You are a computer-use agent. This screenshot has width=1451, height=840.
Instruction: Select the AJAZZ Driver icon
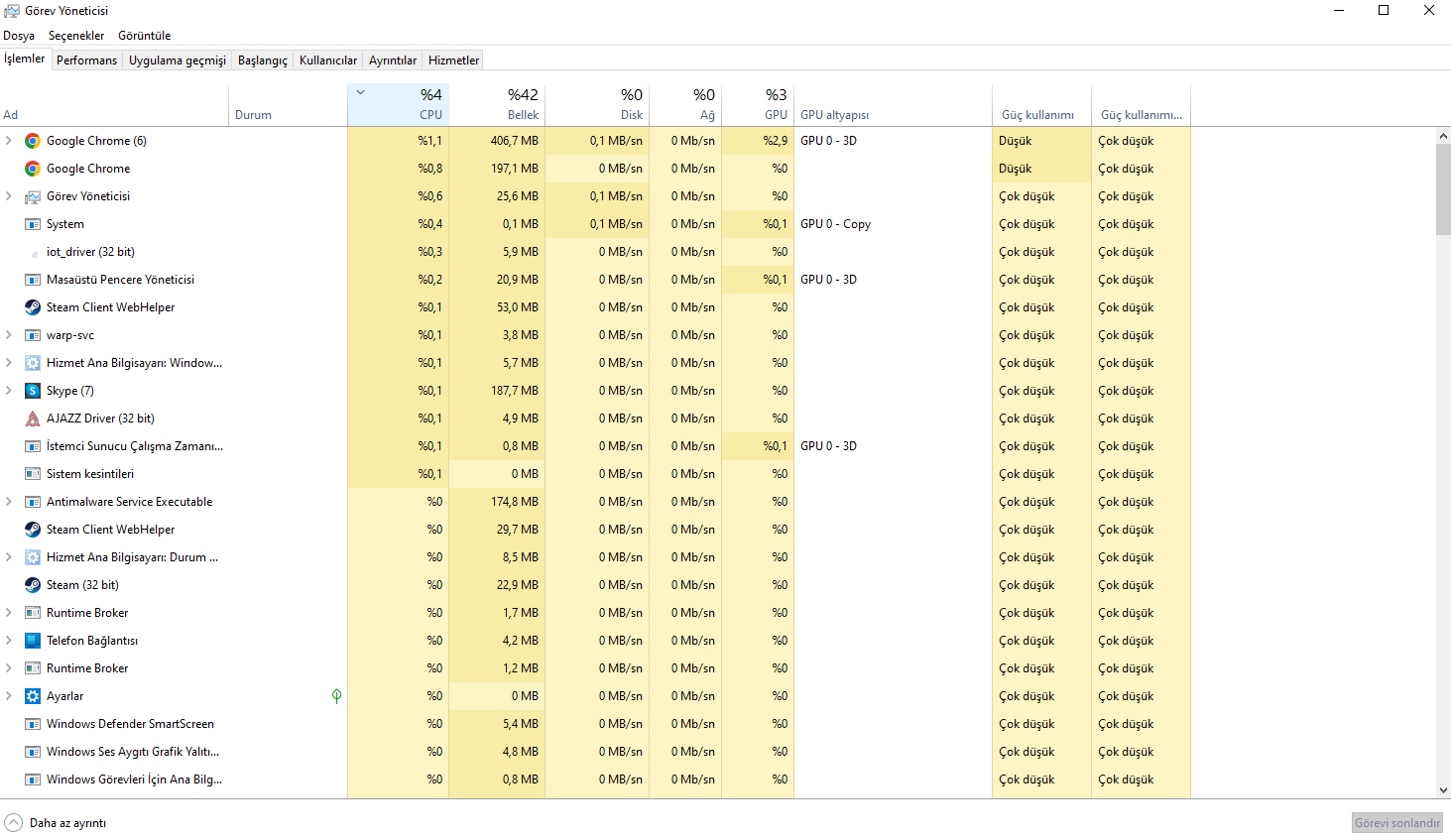point(33,419)
